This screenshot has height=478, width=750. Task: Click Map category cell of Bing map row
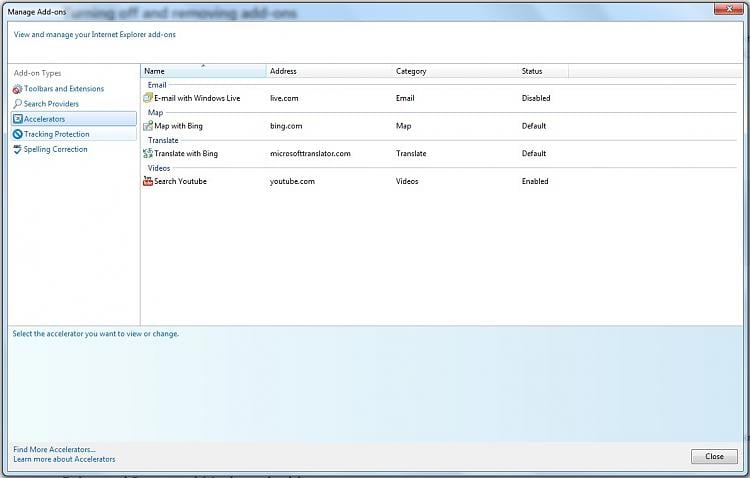pos(403,126)
